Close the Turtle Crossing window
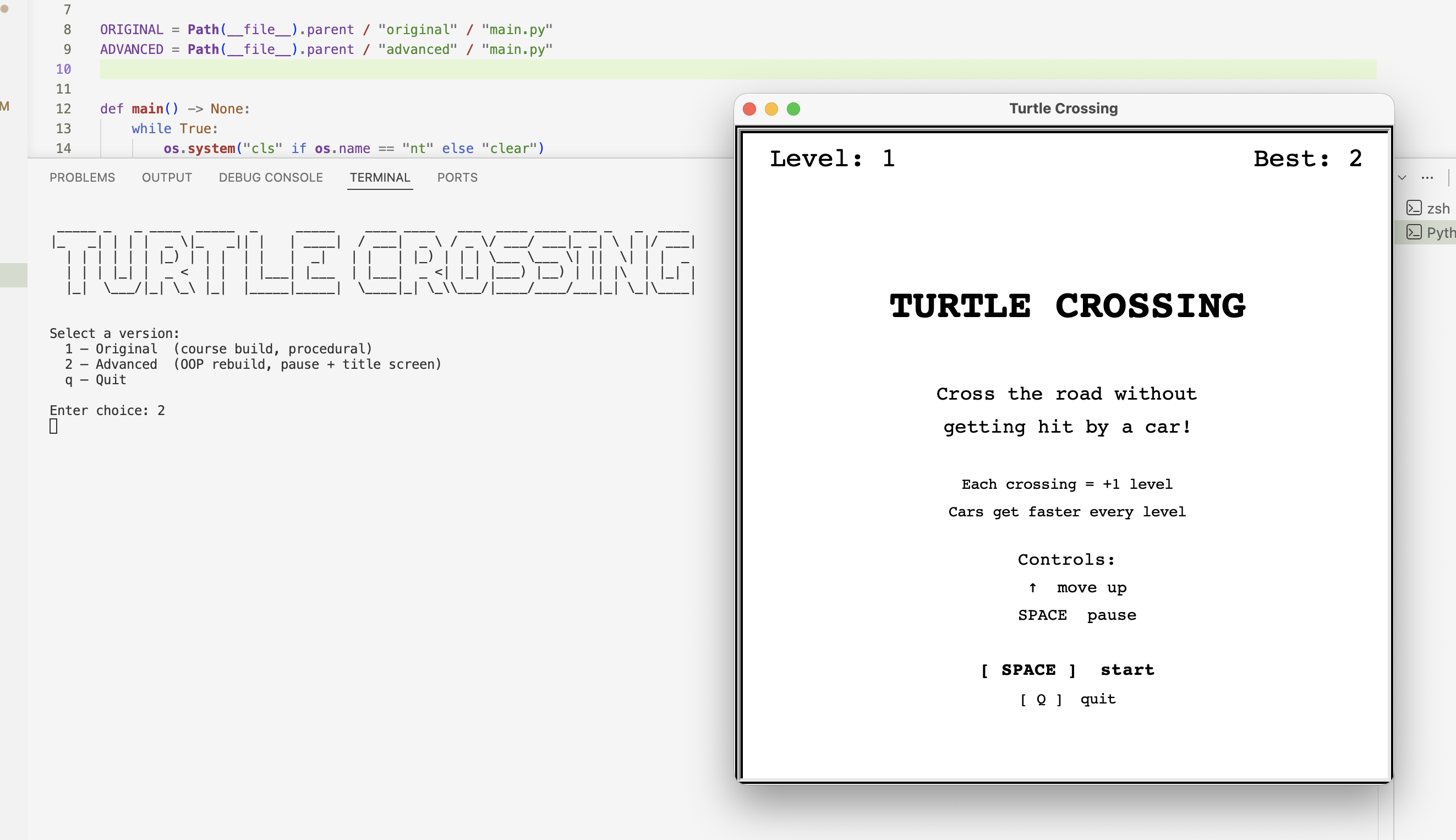The height and width of the screenshot is (840, 1456). click(x=749, y=109)
